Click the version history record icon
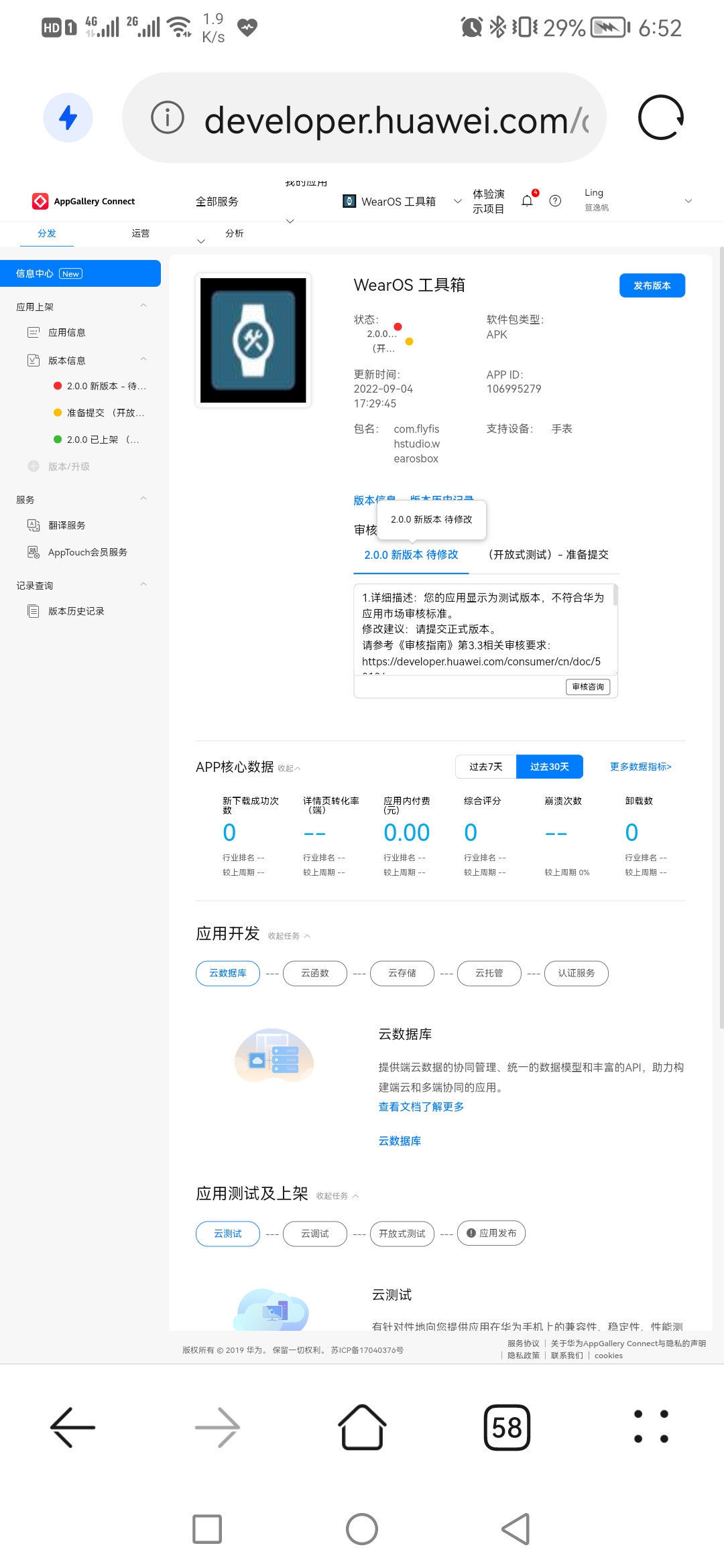This screenshot has width=724, height=1568. tap(34, 611)
